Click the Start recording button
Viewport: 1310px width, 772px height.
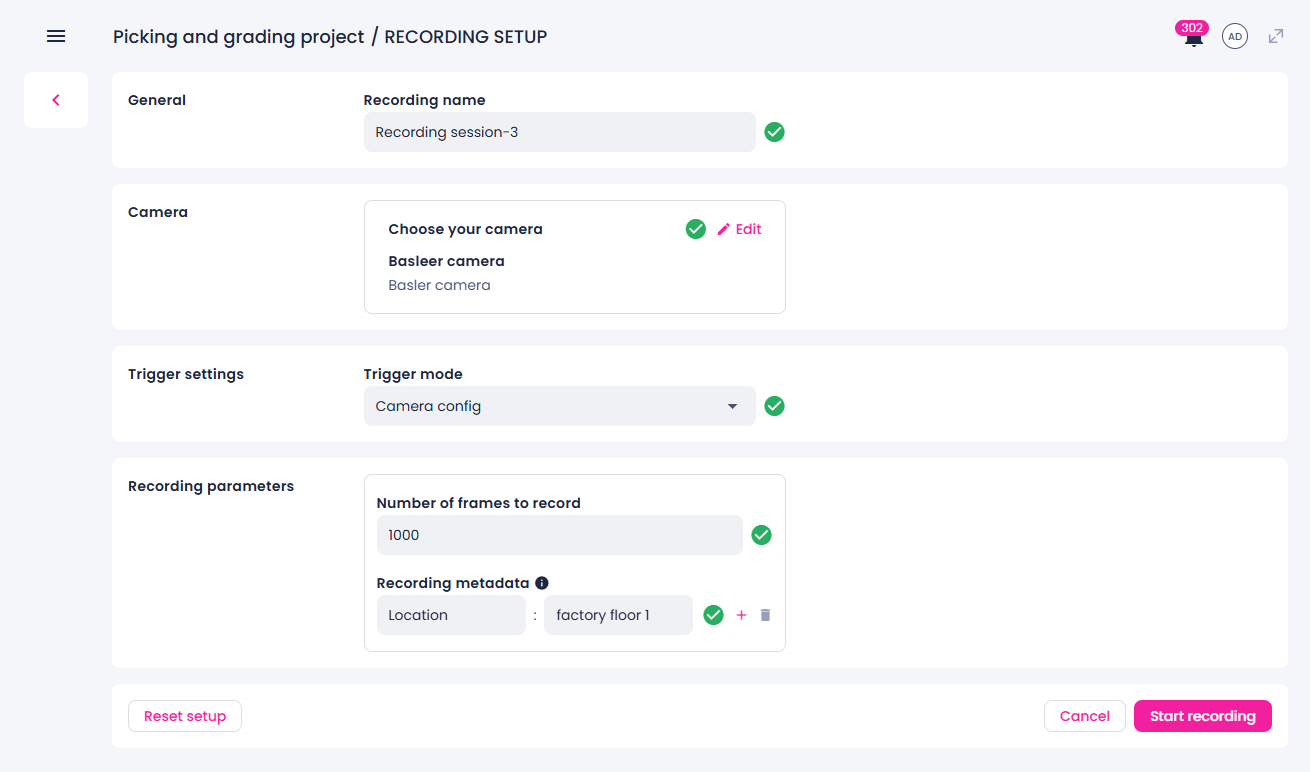point(1203,716)
